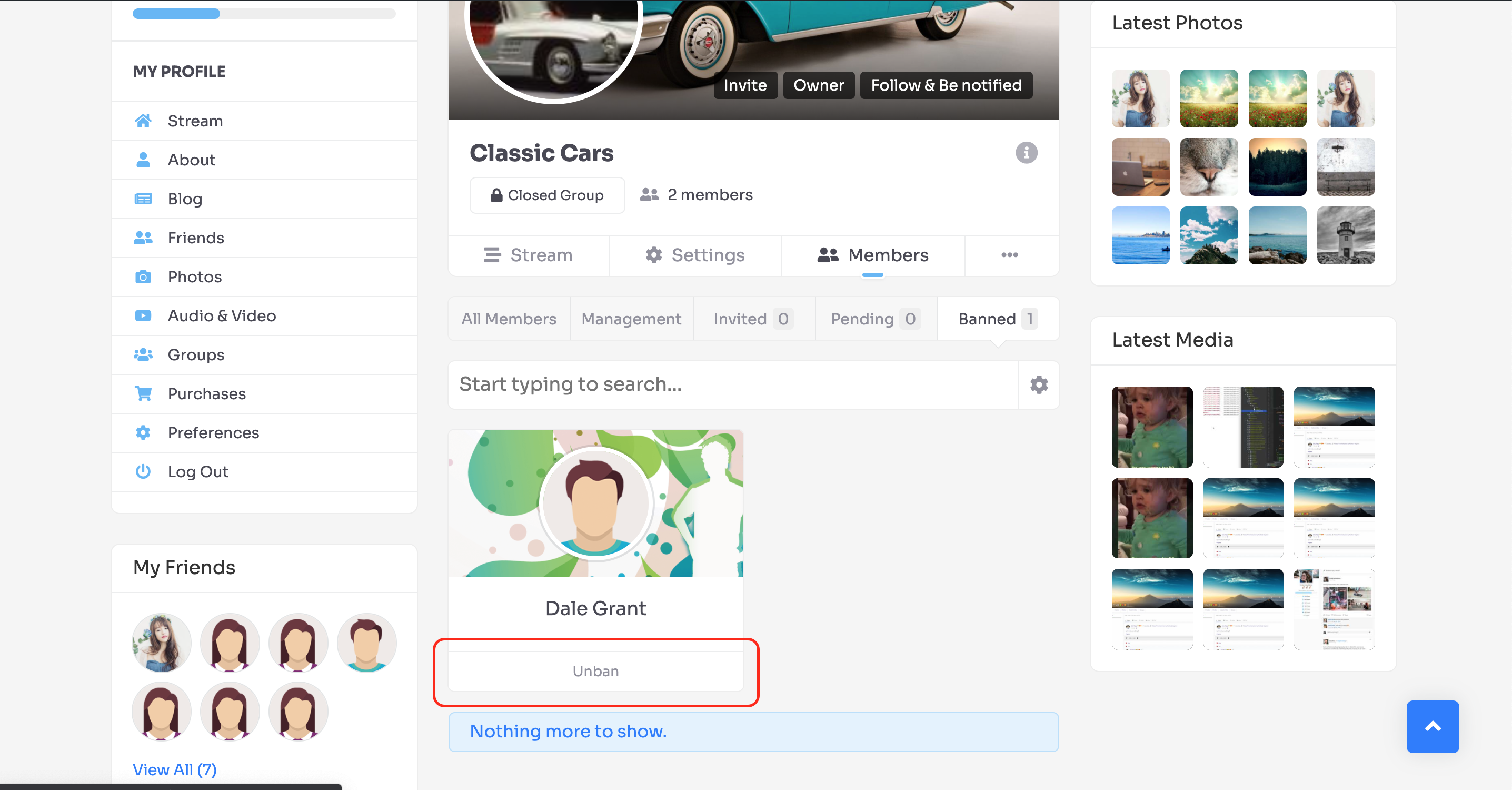Image resolution: width=1512 pixels, height=790 pixels.
Task: Click the Purchases cart icon
Action: 143,393
